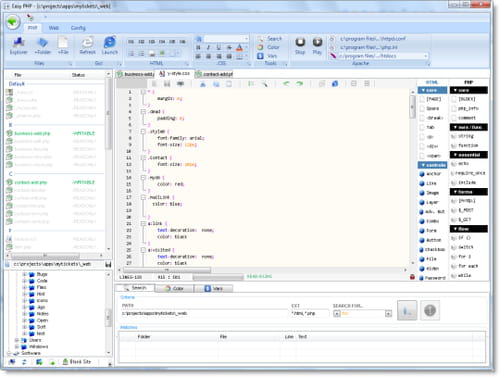Collapse the .head CSS block in the editor
Image resolution: width=500 pixels, height=377 pixels.
143,112
